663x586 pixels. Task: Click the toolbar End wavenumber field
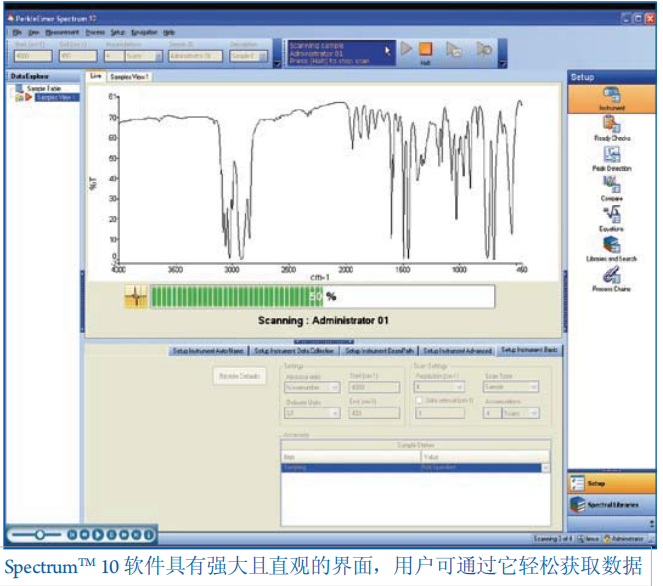click(78, 56)
